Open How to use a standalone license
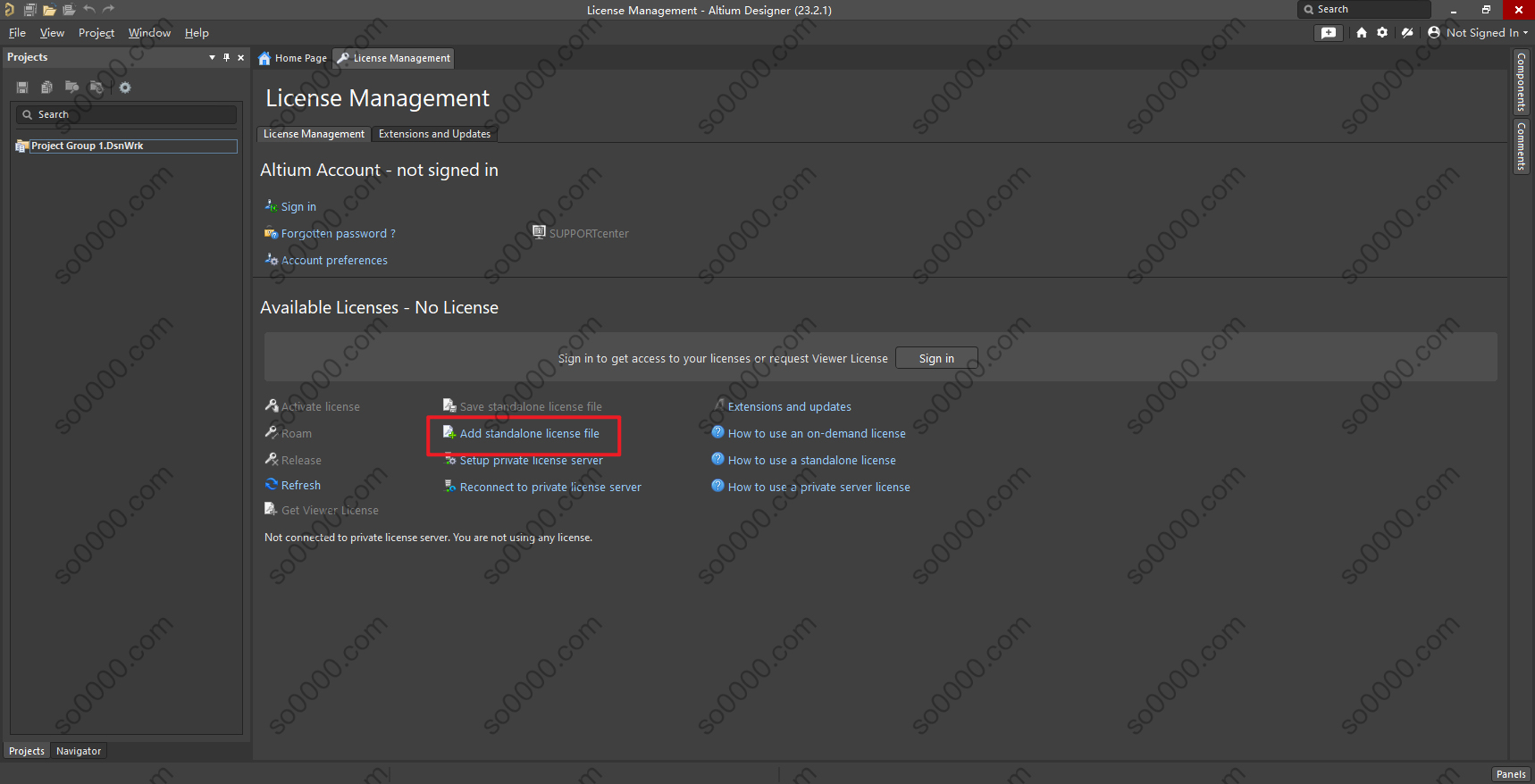 point(811,460)
